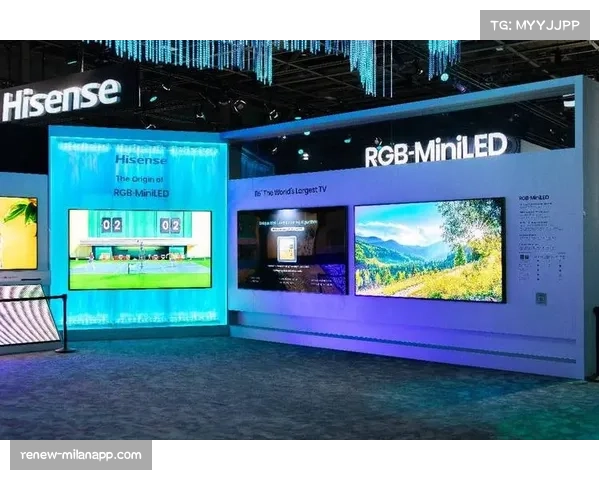Open the renew-milanapp.com link

80,455
